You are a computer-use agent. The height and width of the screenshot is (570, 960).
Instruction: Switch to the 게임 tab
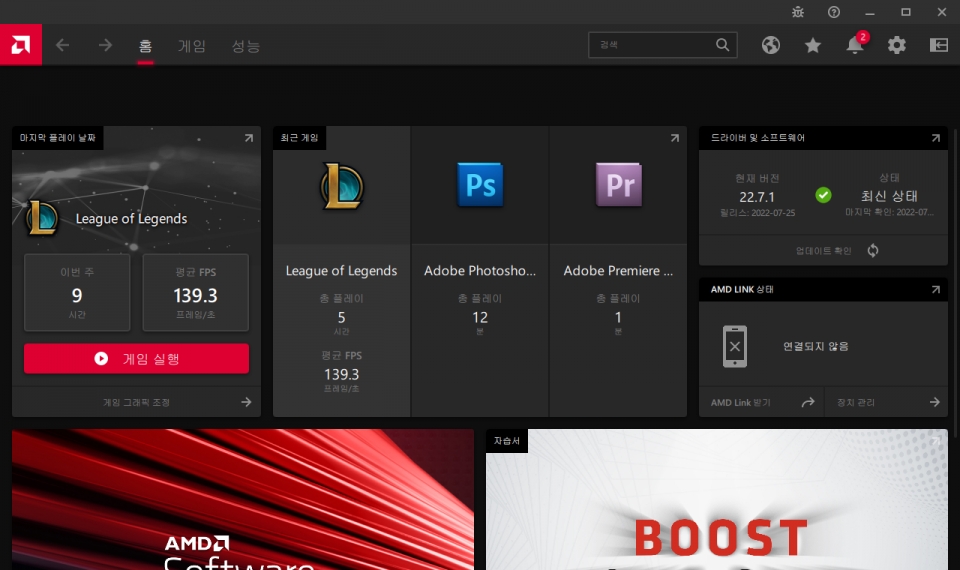click(192, 46)
